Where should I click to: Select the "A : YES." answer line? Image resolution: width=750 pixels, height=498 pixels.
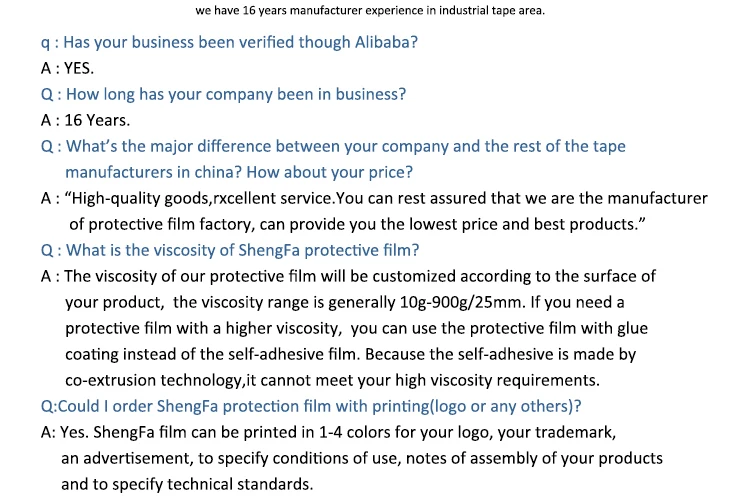coord(67,69)
